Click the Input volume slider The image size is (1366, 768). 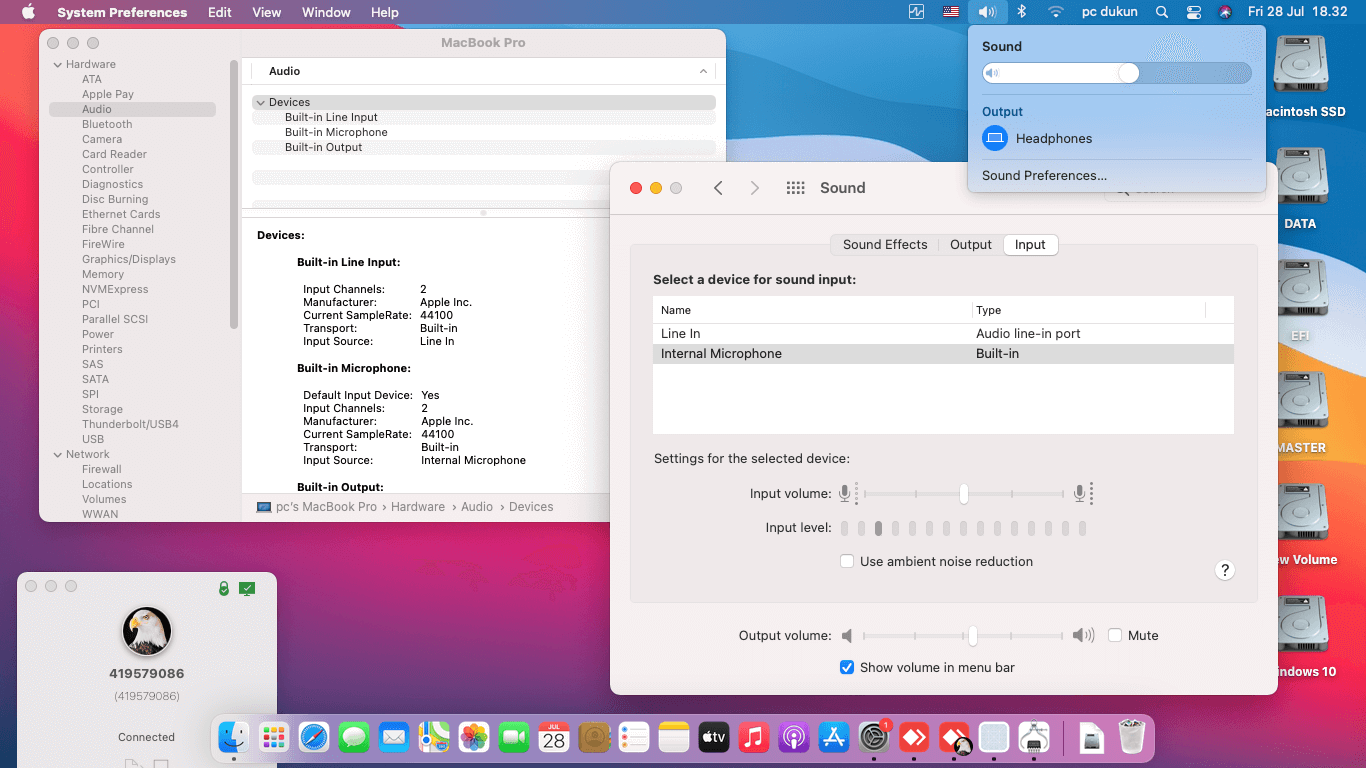964,494
